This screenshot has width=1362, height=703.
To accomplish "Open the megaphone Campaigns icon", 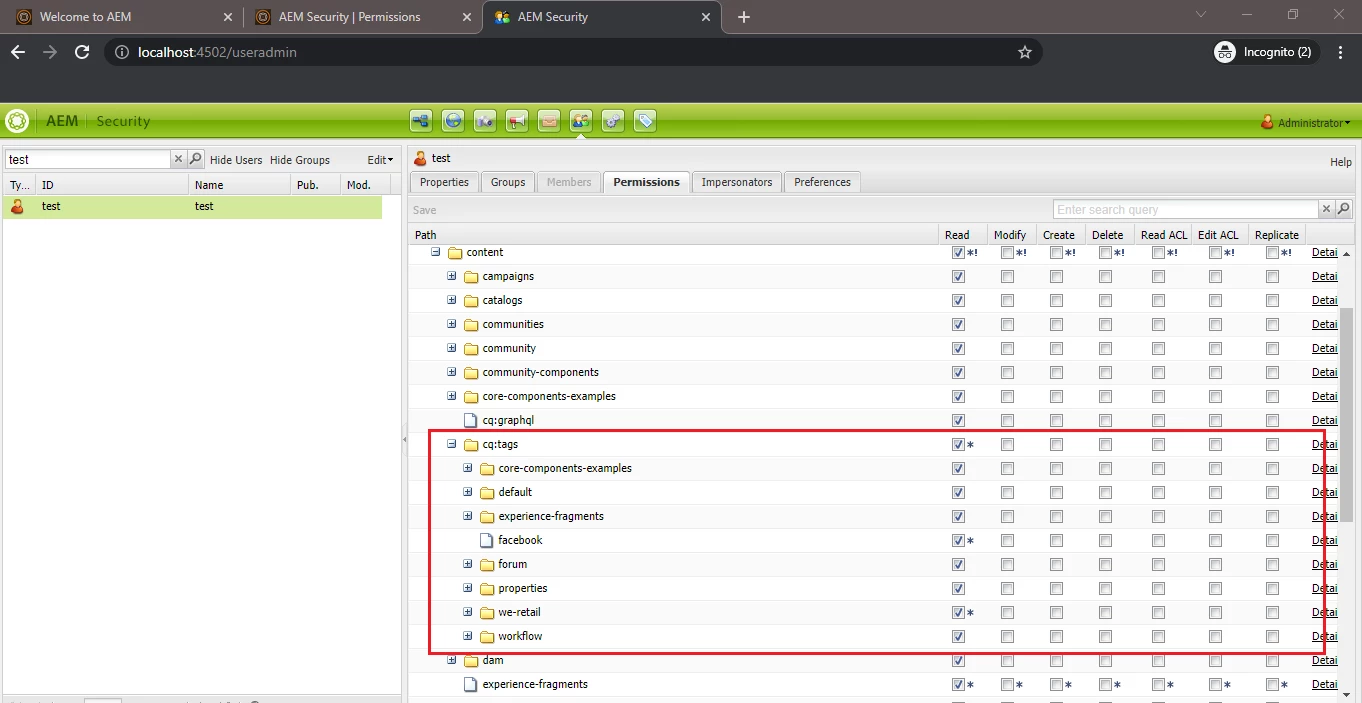I will [x=517, y=121].
